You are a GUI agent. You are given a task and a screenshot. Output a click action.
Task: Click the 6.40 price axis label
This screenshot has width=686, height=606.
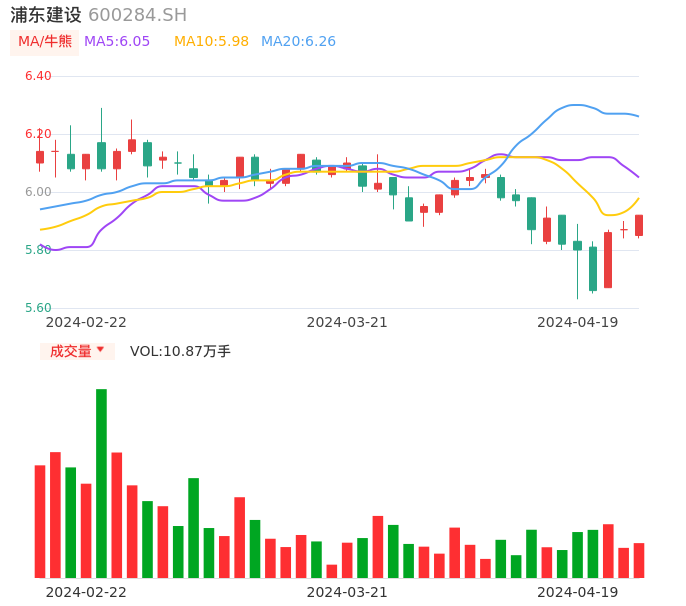(x=38, y=76)
